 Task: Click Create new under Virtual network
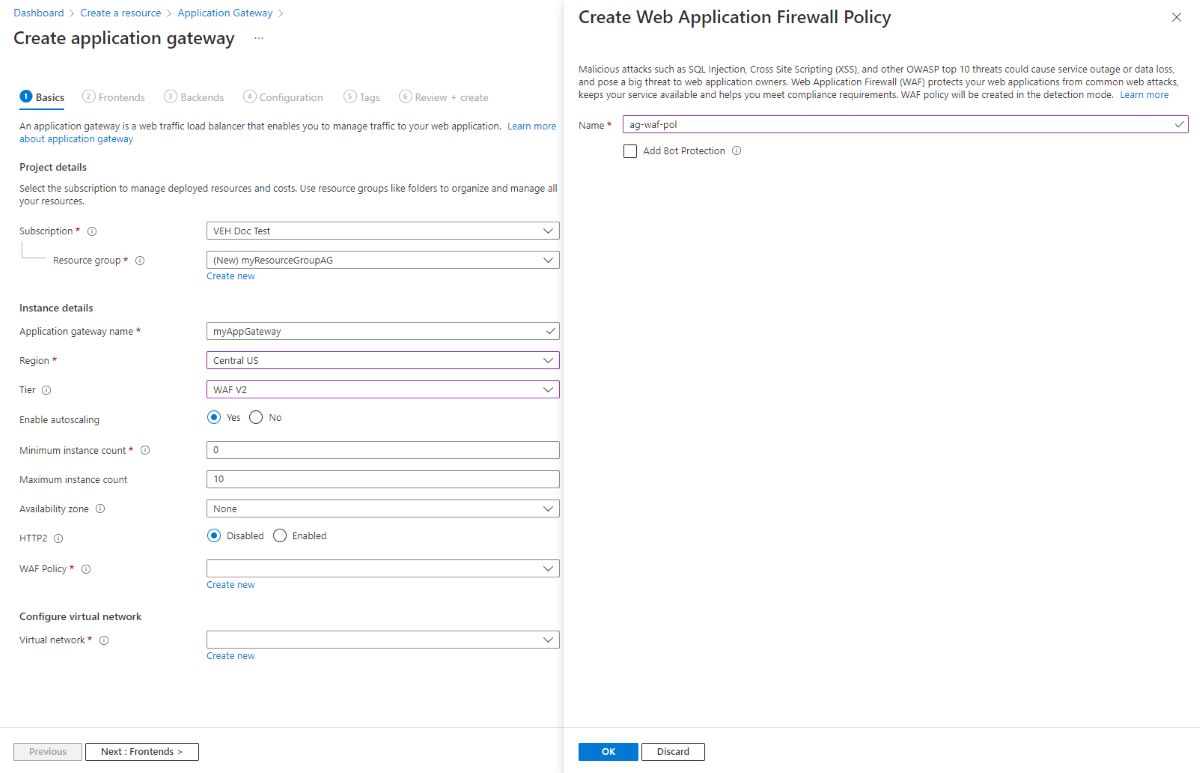[230, 655]
